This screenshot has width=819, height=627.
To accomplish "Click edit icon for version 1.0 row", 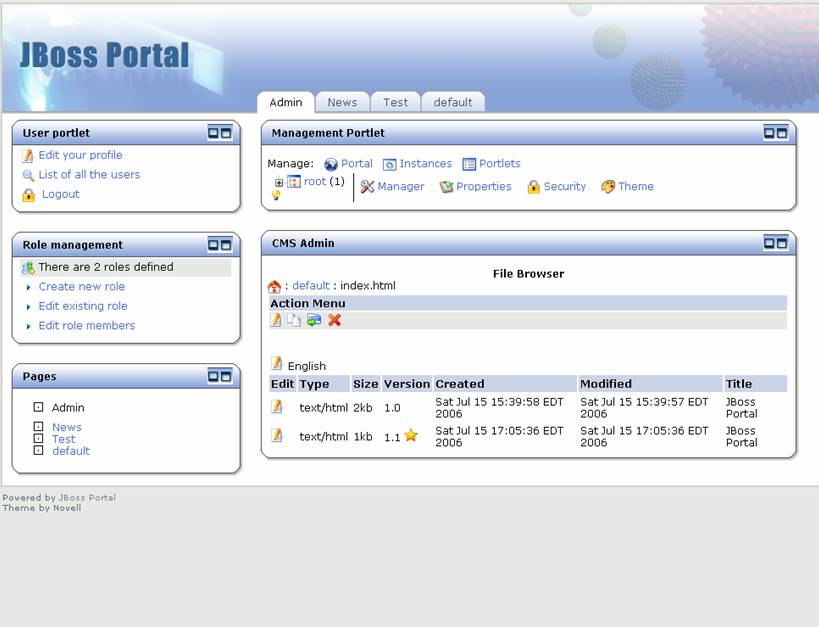I will [277, 407].
